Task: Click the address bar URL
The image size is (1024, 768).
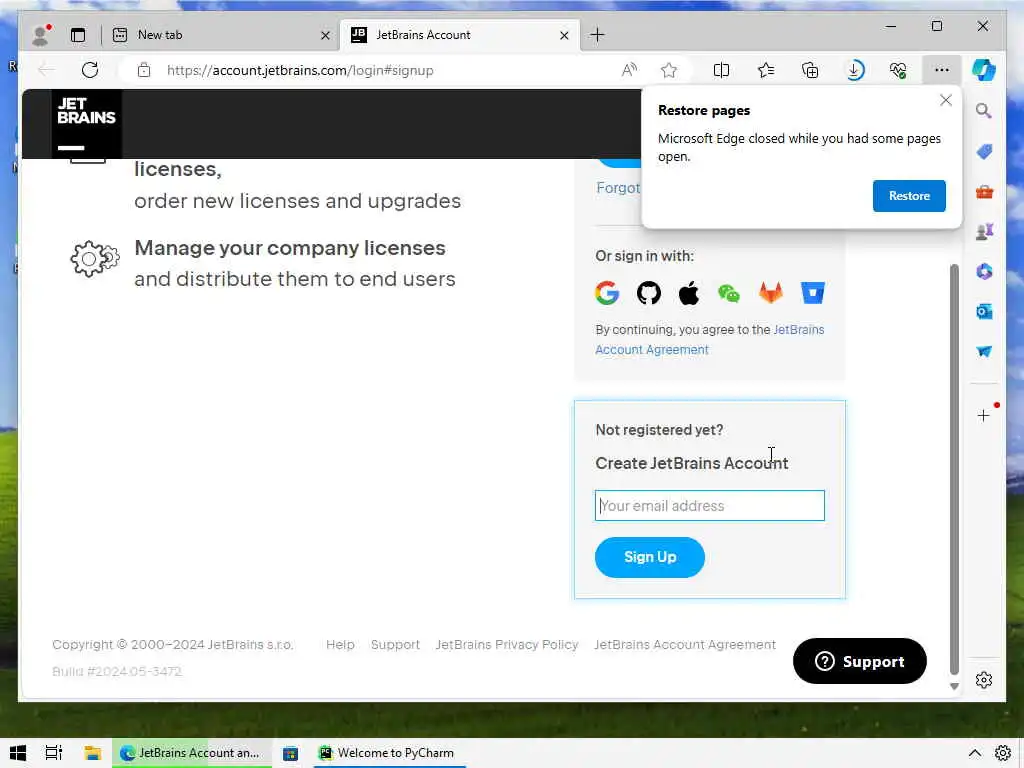Action: (x=300, y=70)
